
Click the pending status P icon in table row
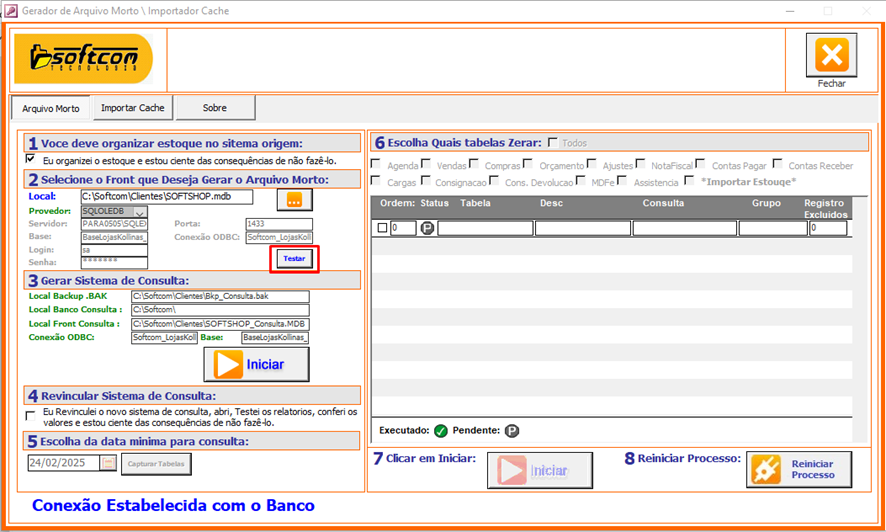click(x=427, y=228)
